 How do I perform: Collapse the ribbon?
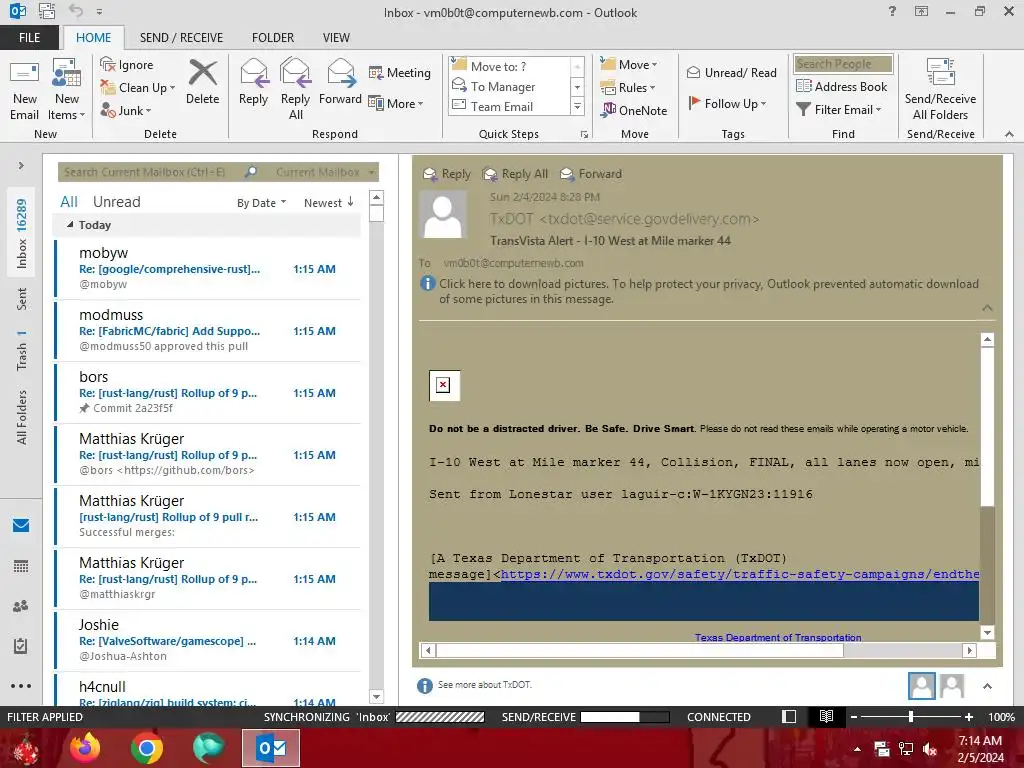point(1009,134)
